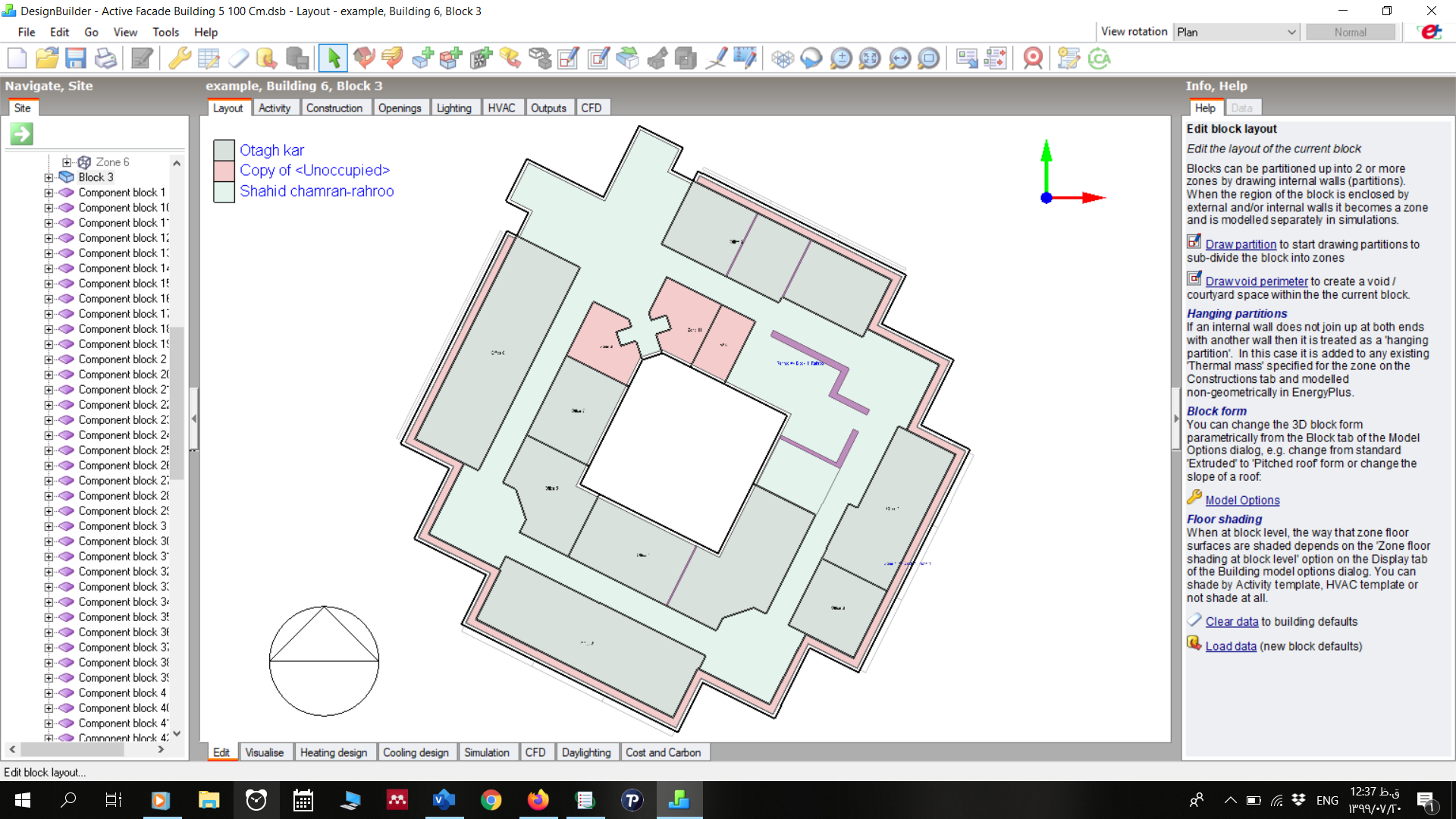The width and height of the screenshot is (1456, 819).
Task: Save the model with the floppy disk icon
Action: point(76,58)
